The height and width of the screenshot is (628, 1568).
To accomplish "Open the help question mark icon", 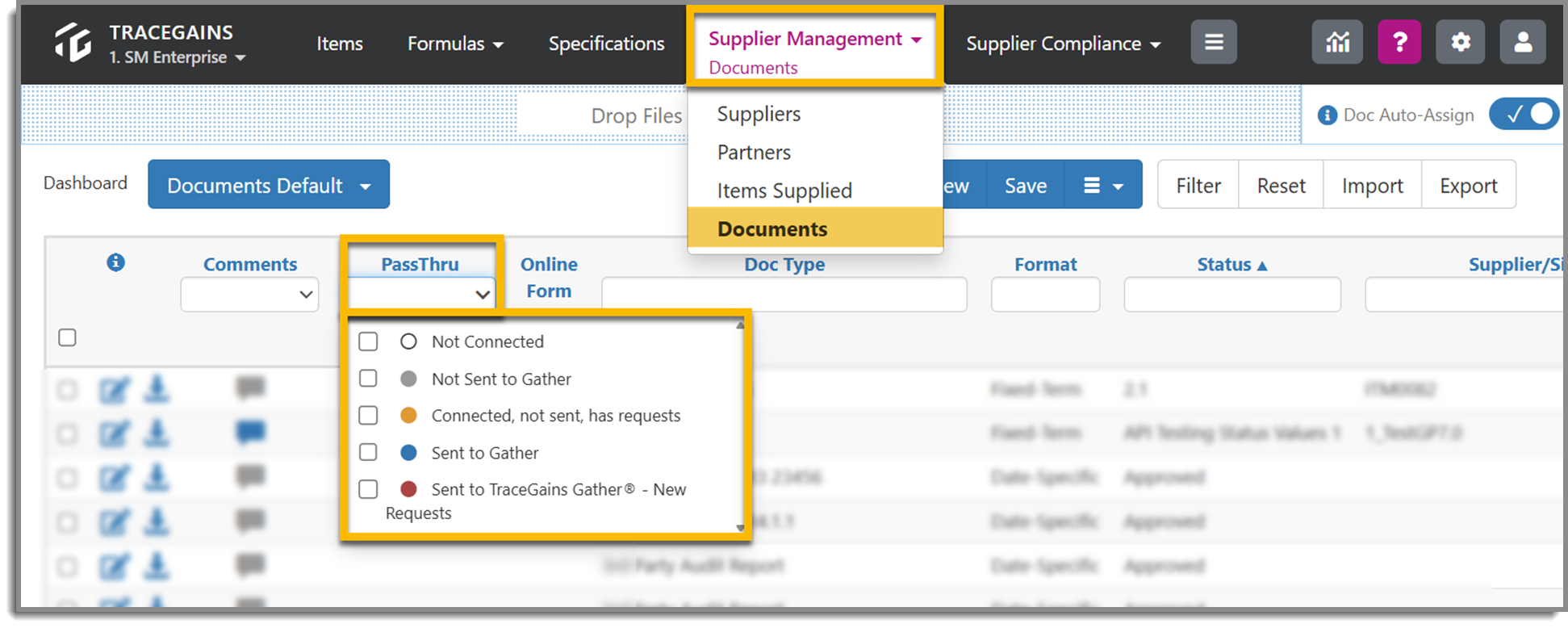I will (x=1399, y=42).
